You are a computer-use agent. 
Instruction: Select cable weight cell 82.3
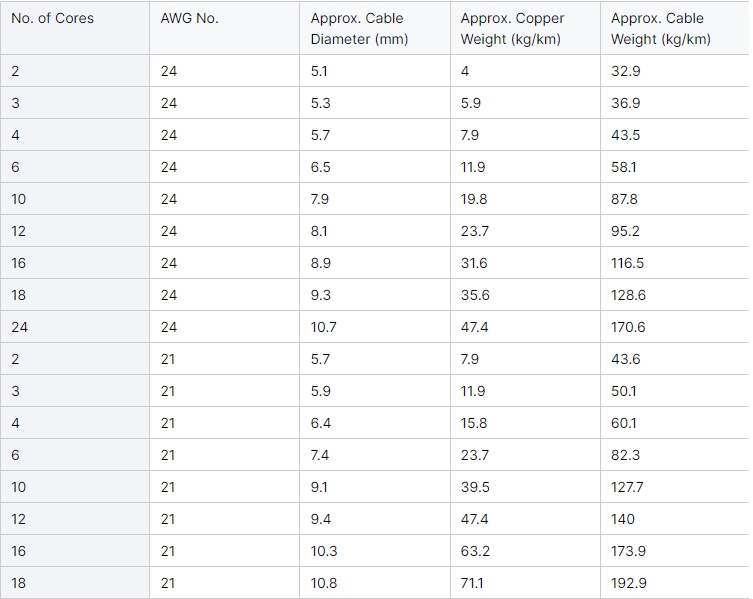625,455
